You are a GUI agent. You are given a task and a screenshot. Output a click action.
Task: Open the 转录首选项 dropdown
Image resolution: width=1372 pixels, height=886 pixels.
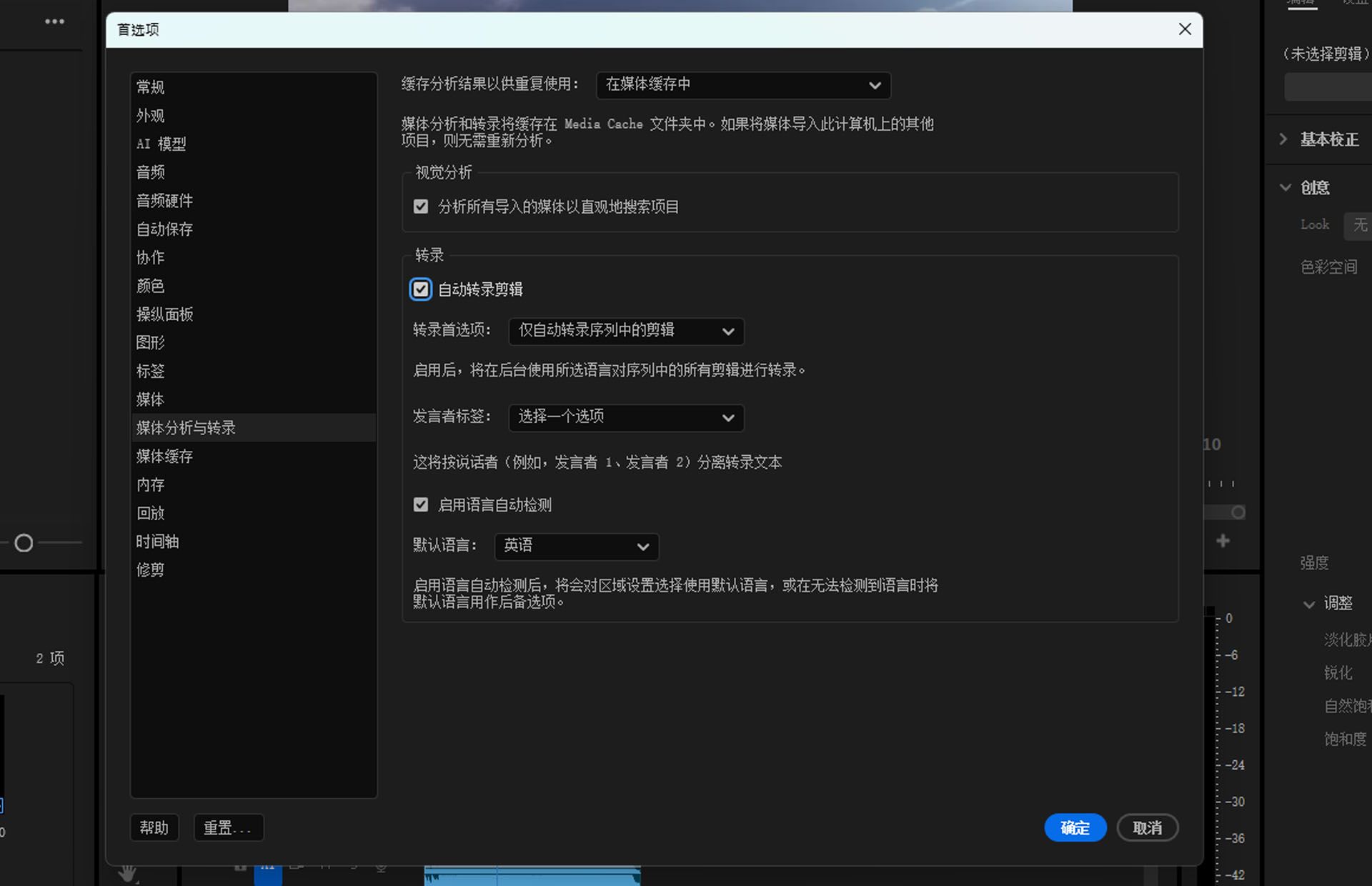pyautogui.click(x=626, y=331)
